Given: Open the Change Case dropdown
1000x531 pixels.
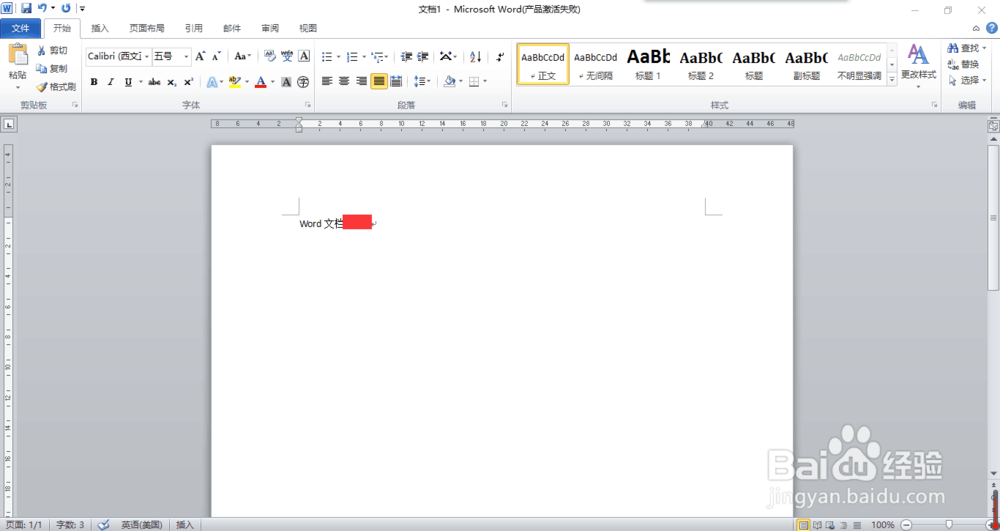Looking at the screenshot, I should coord(242,57).
